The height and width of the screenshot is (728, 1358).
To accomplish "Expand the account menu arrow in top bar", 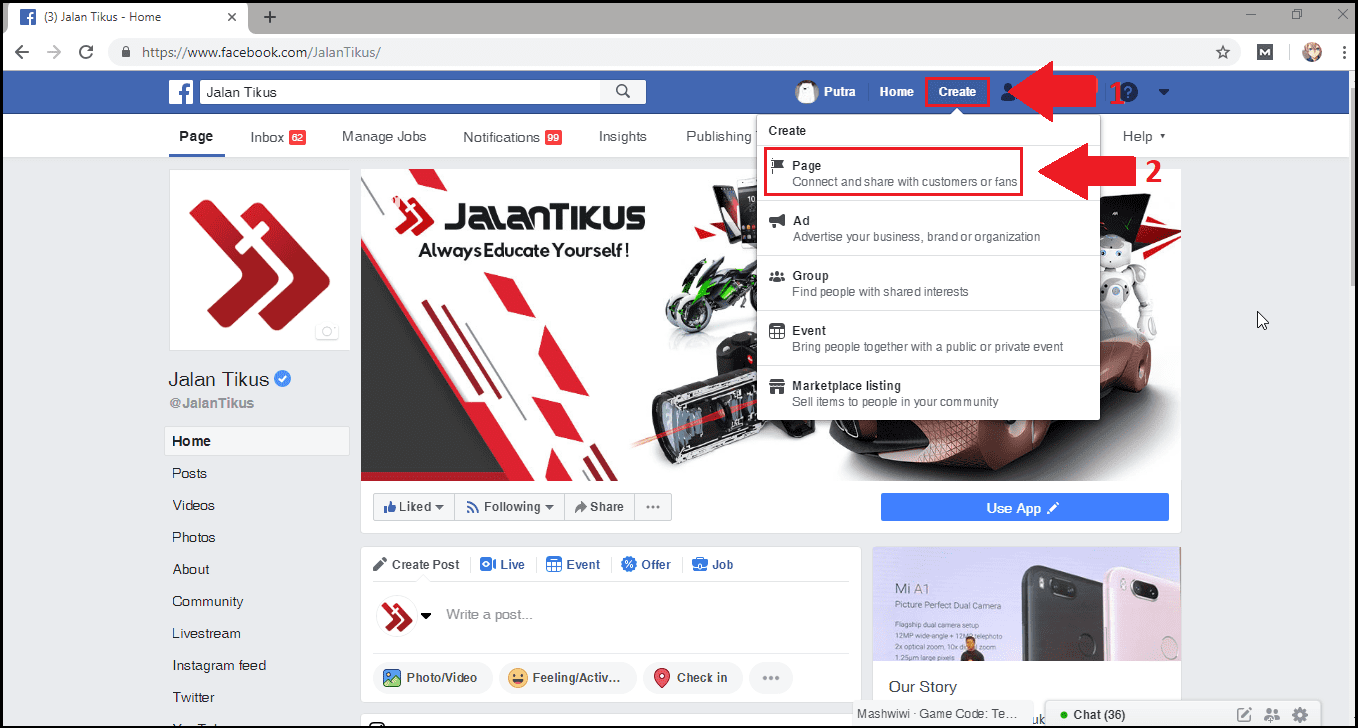I will point(1163,92).
